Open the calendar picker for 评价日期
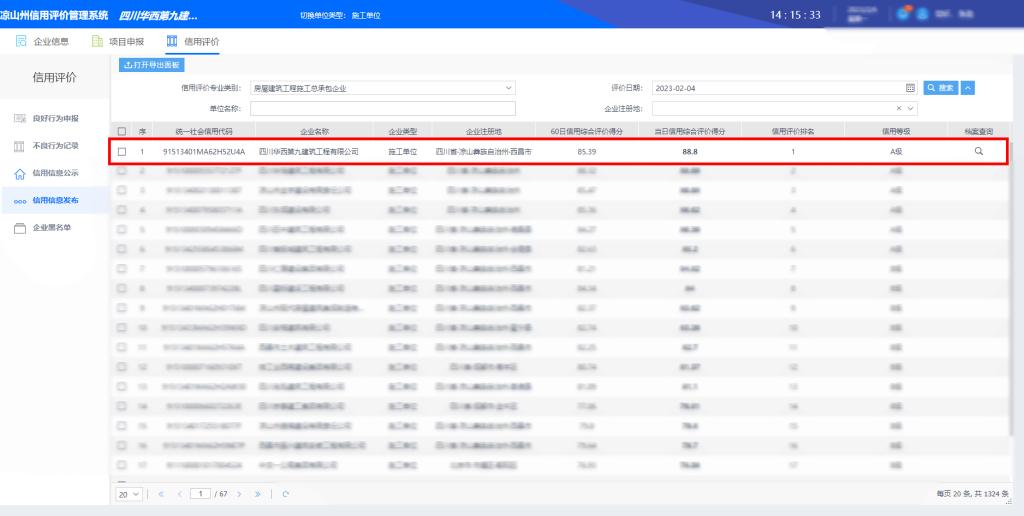The height and width of the screenshot is (516, 1024). 910,88
